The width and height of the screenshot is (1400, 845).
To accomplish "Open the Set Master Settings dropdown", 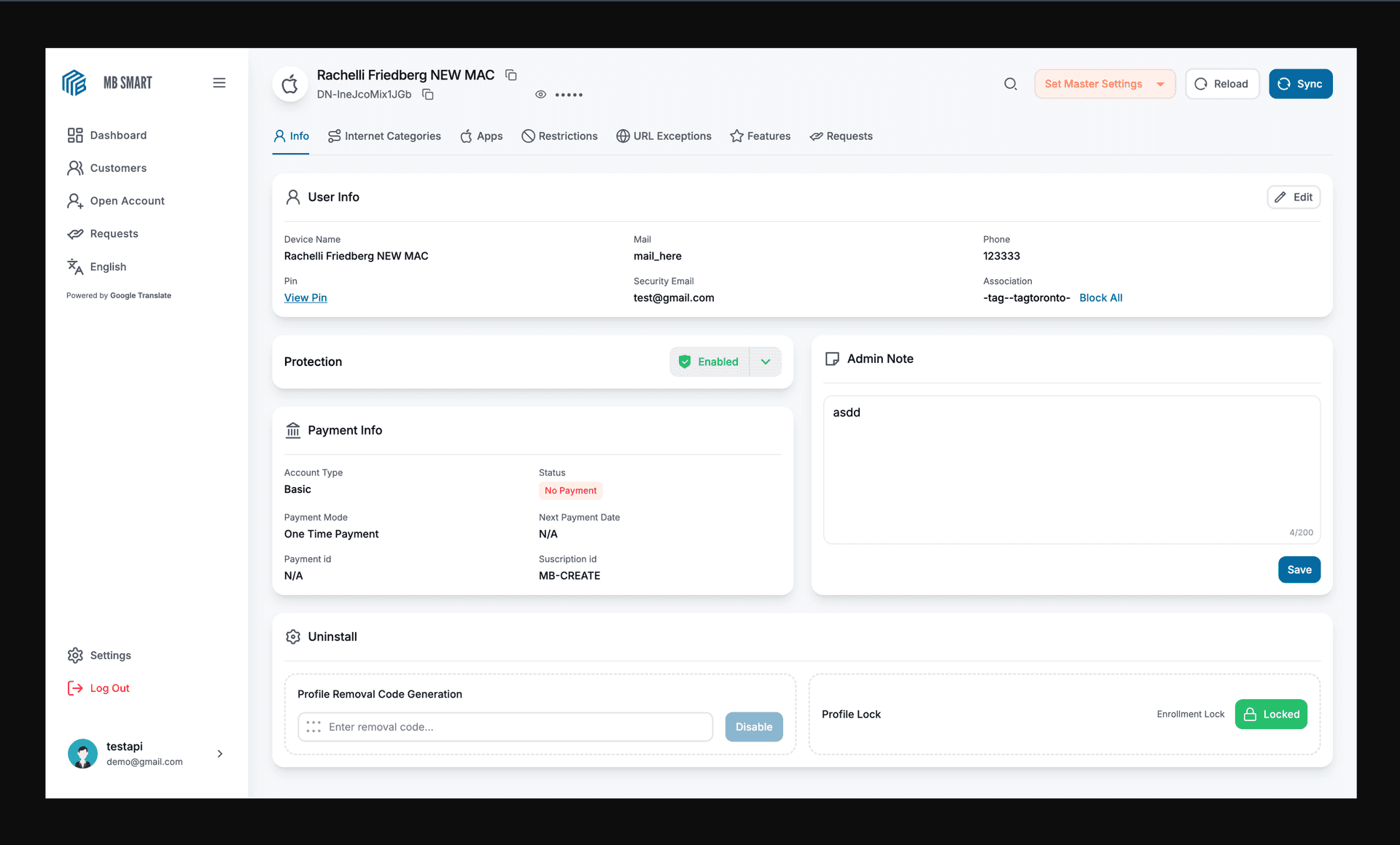I will [1104, 84].
